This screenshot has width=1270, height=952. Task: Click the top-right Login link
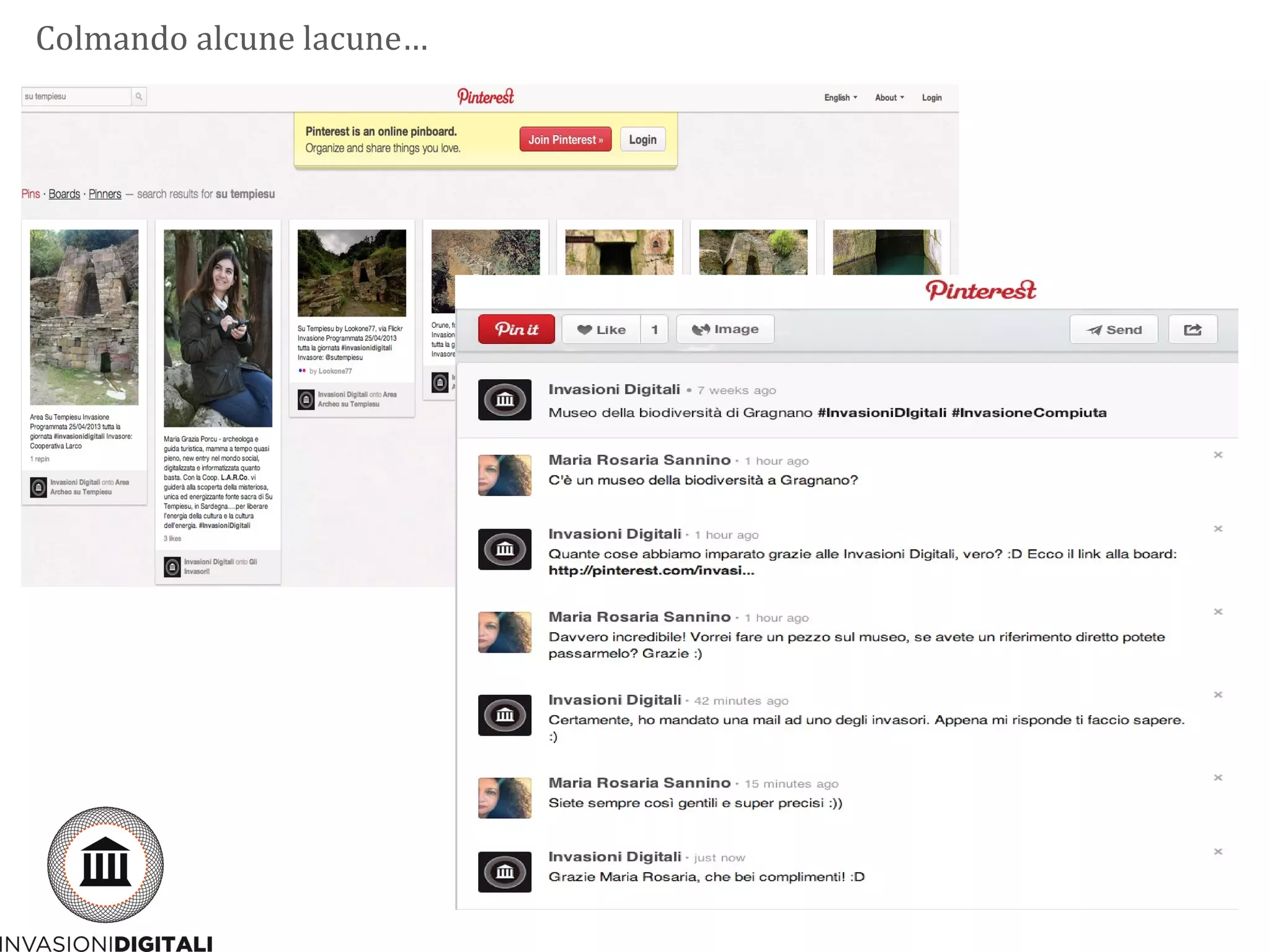931,98
